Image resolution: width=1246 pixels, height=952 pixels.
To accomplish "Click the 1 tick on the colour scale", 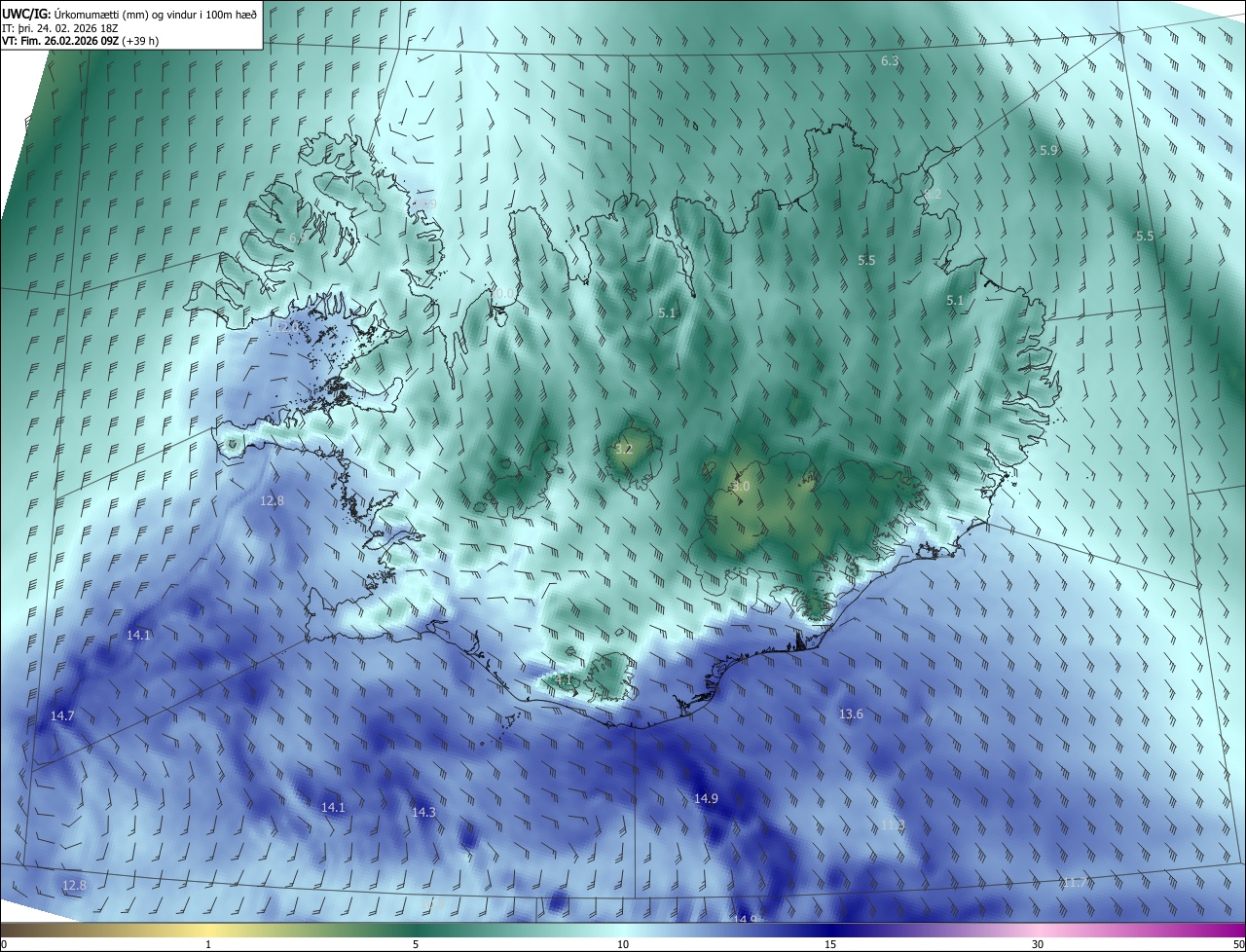I will (x=208, y=945).
